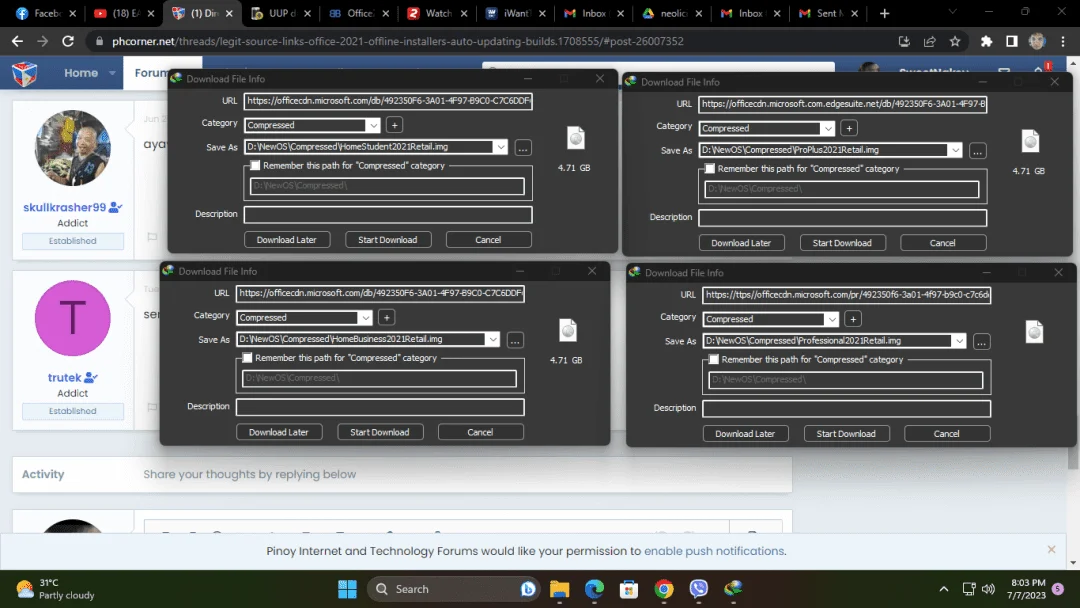Image resolution: width=1080 pixels, height=608 pixels.
Task: Click Download Later in ProPlus2021Retail dialog
Action: [x=741, y=243]
